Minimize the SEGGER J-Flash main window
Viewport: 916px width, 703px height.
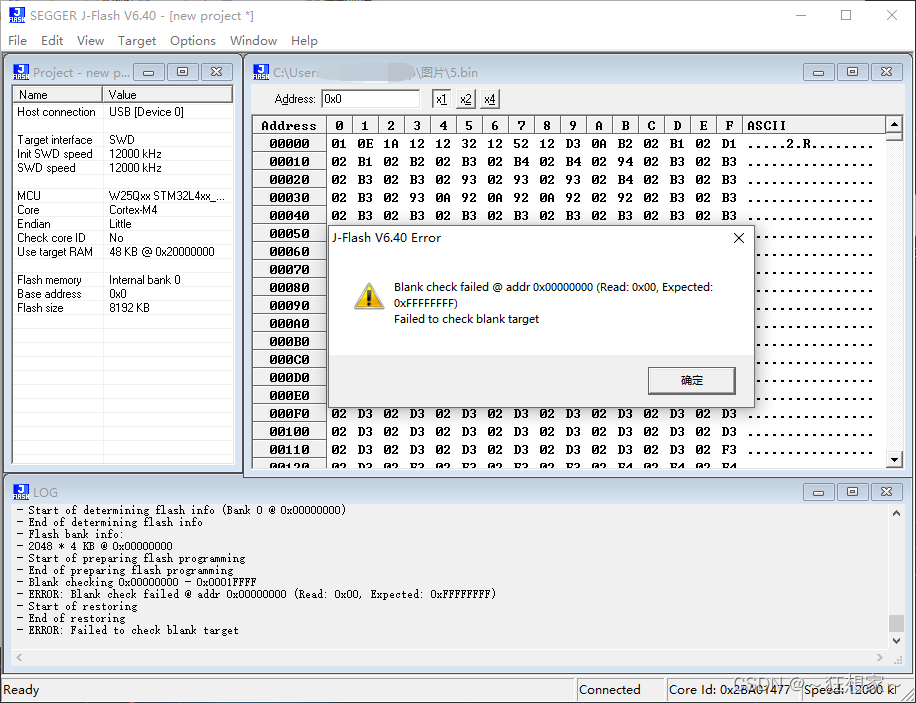[801, 15]
